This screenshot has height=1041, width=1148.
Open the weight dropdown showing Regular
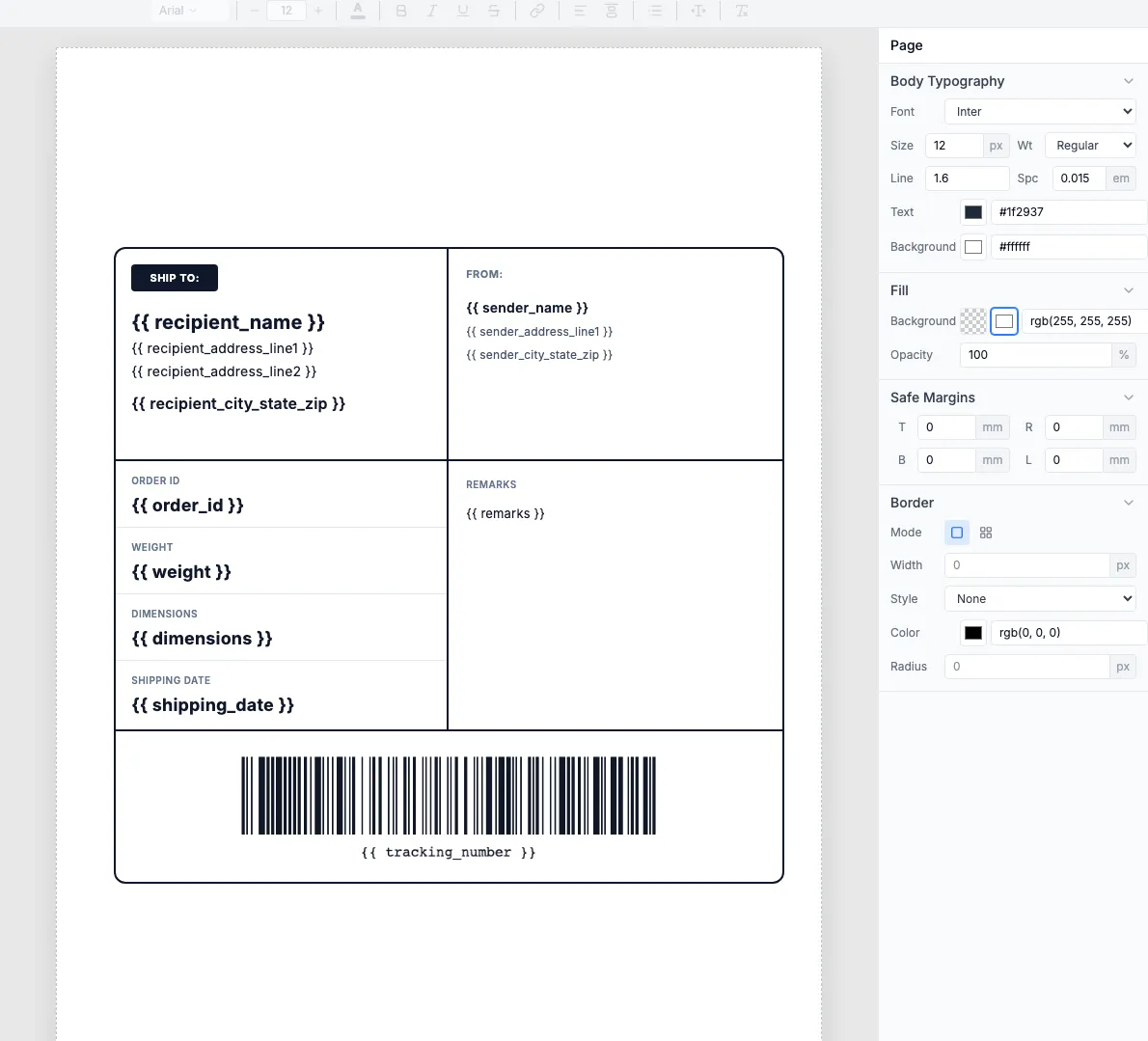coord(1090,145)
